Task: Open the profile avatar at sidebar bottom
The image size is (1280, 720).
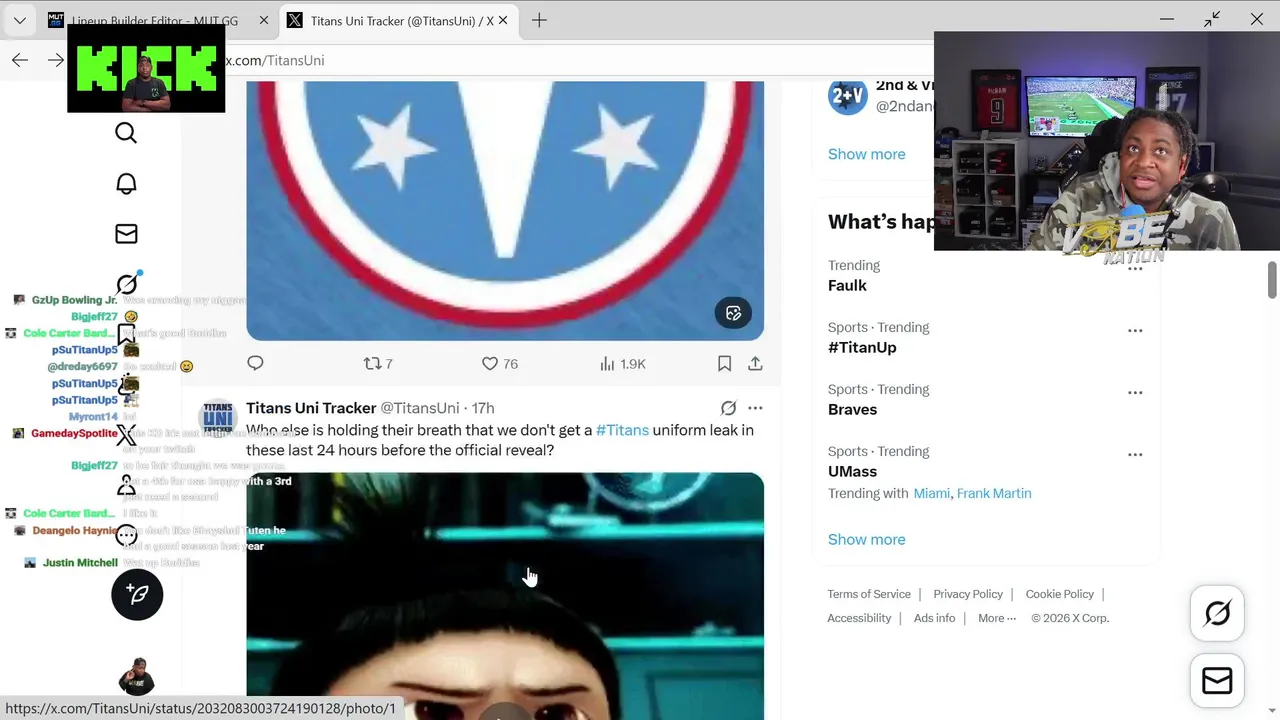Action: (137, 677)
